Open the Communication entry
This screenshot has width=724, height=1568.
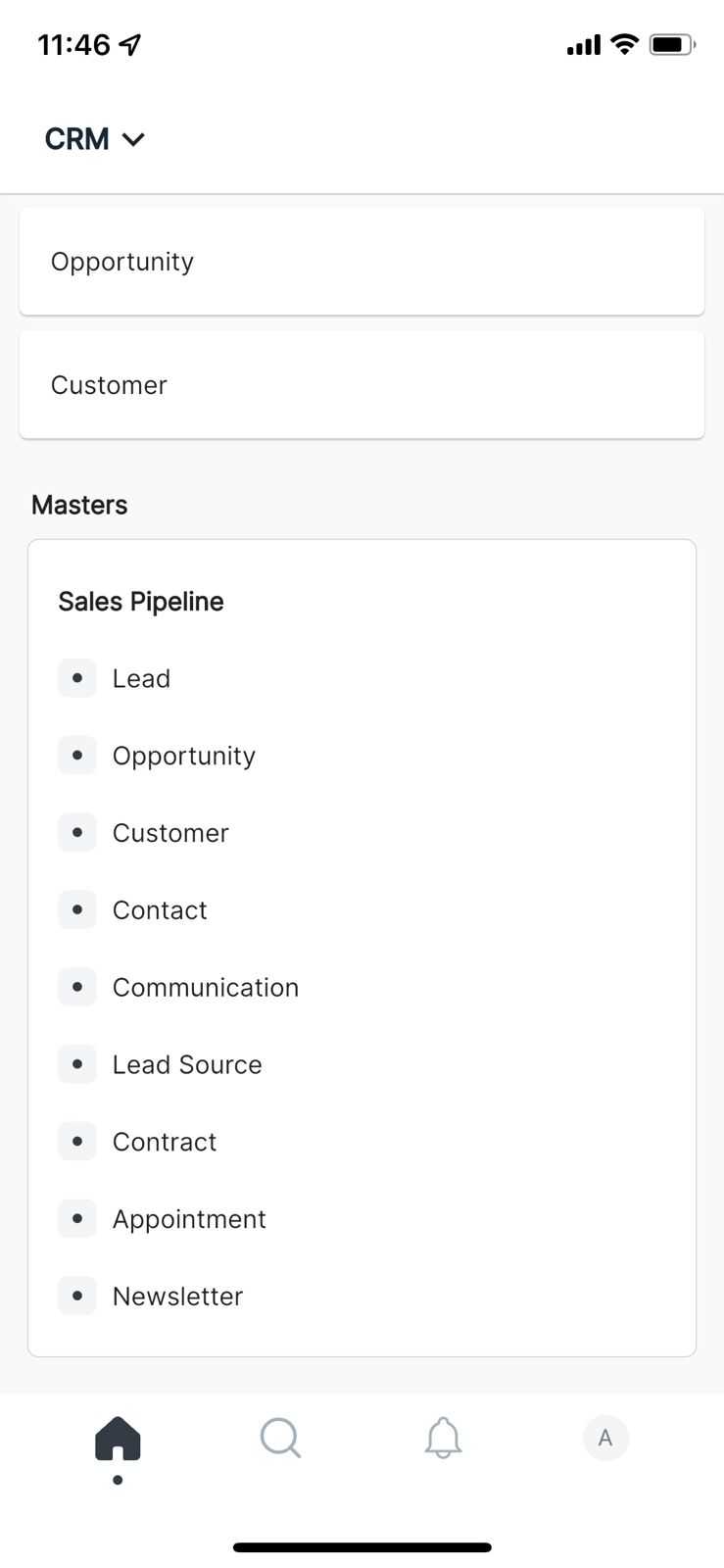[x=206, y=987]
